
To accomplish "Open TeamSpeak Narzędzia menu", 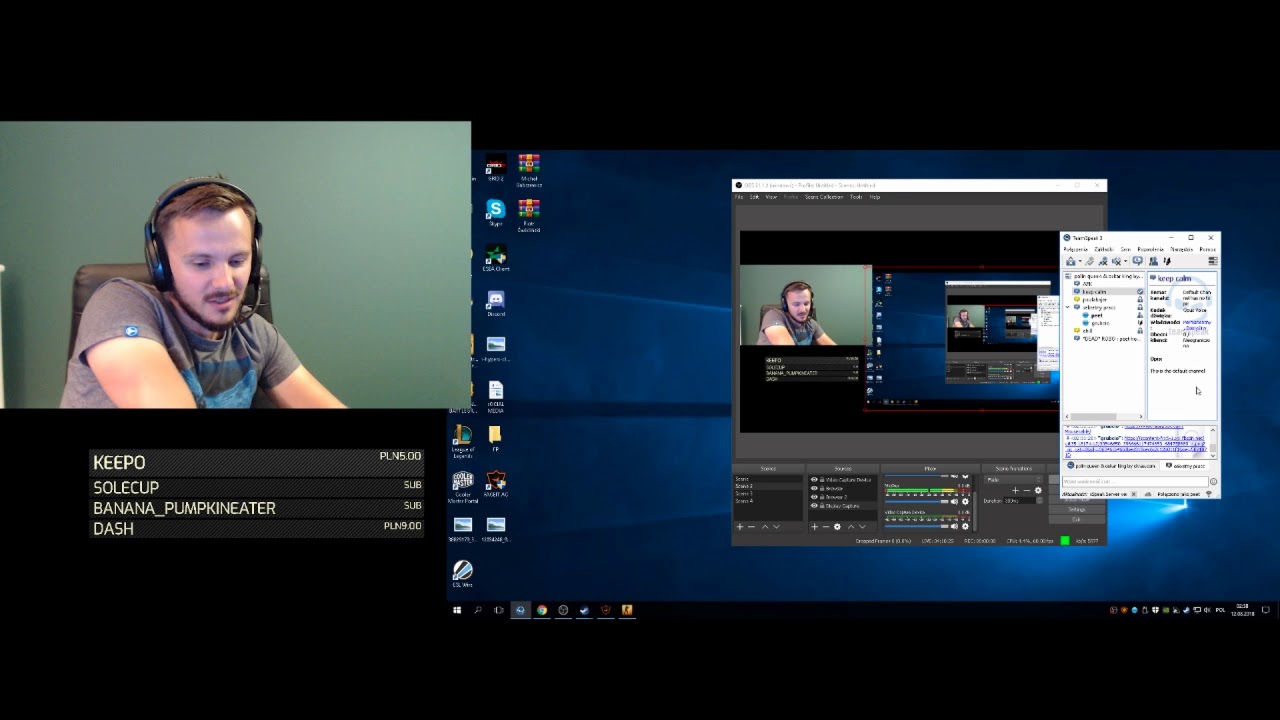I will (1182, 249).
